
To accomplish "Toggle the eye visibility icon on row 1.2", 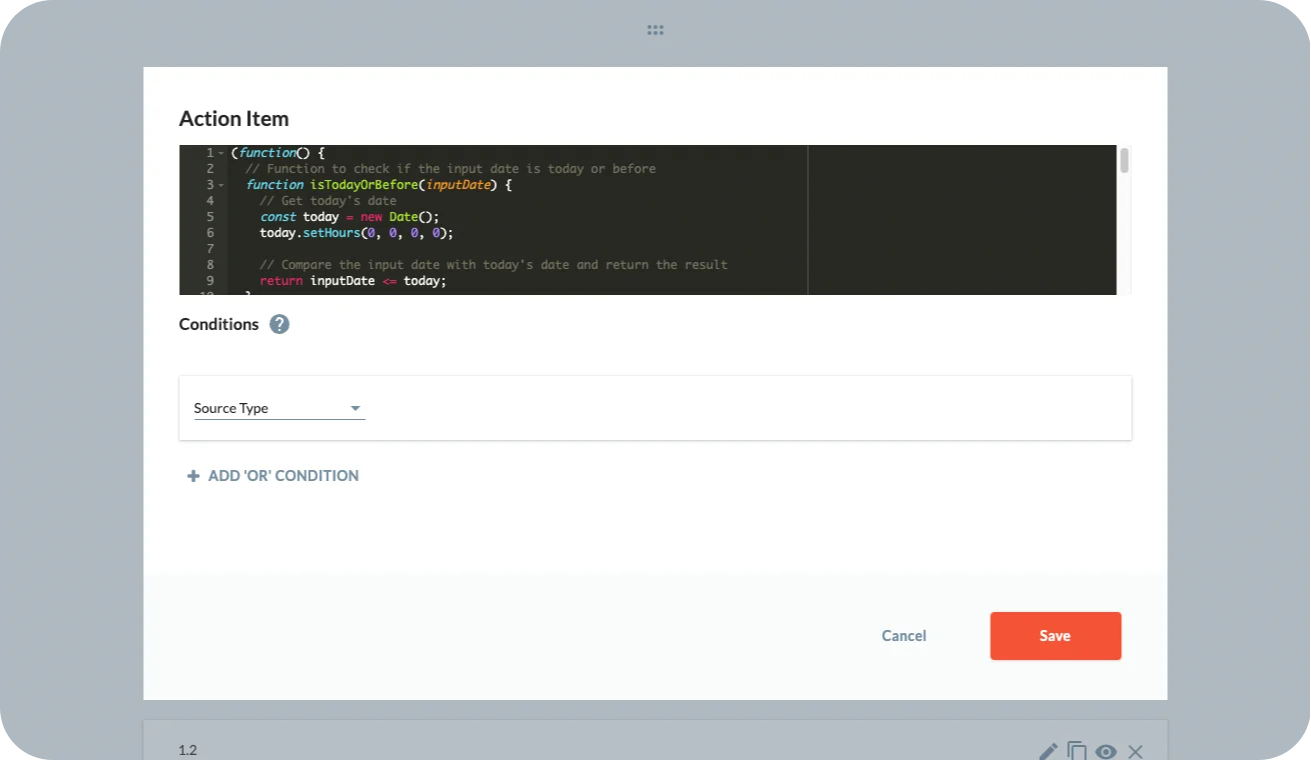I will point(1106,751).
